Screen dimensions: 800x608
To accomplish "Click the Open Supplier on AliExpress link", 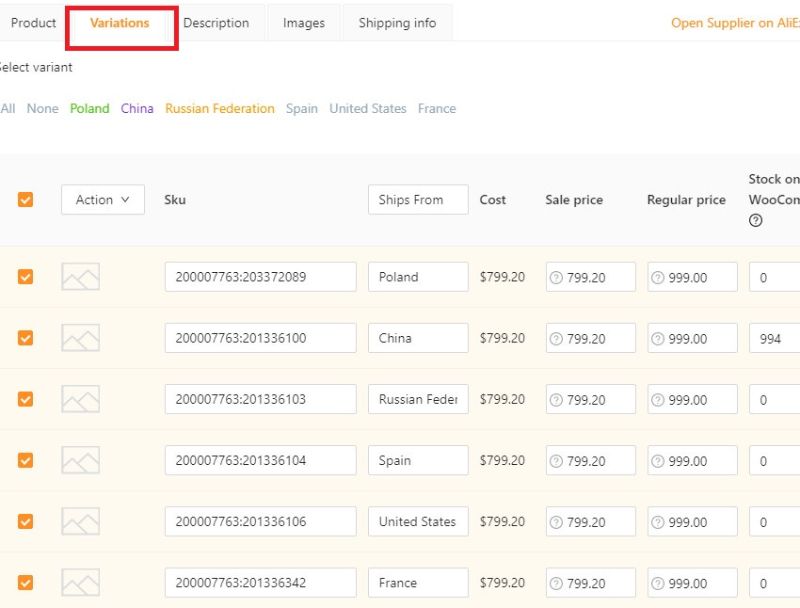I will click(735, 23).
